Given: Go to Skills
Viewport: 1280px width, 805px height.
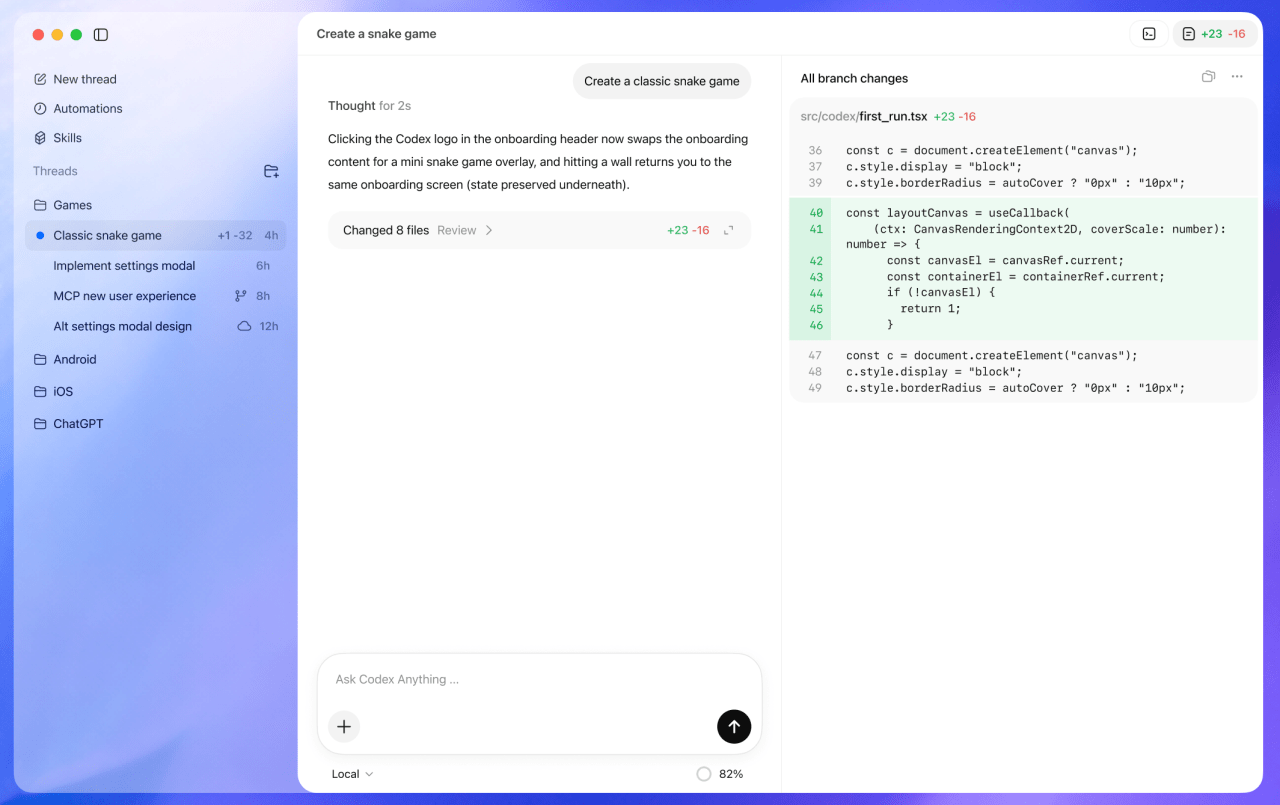Looking at the screenshot, I should pyautogui.click(x=67, y=138).
